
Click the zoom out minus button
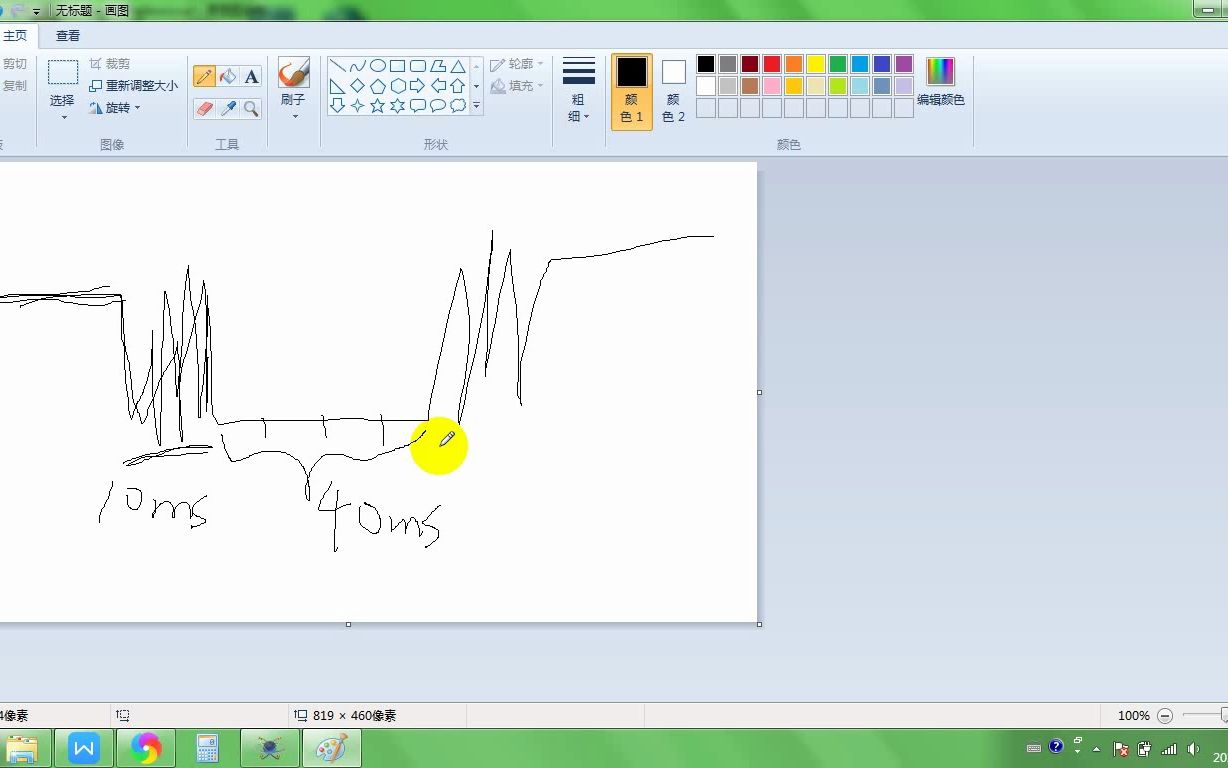(x=1165, y=716)
